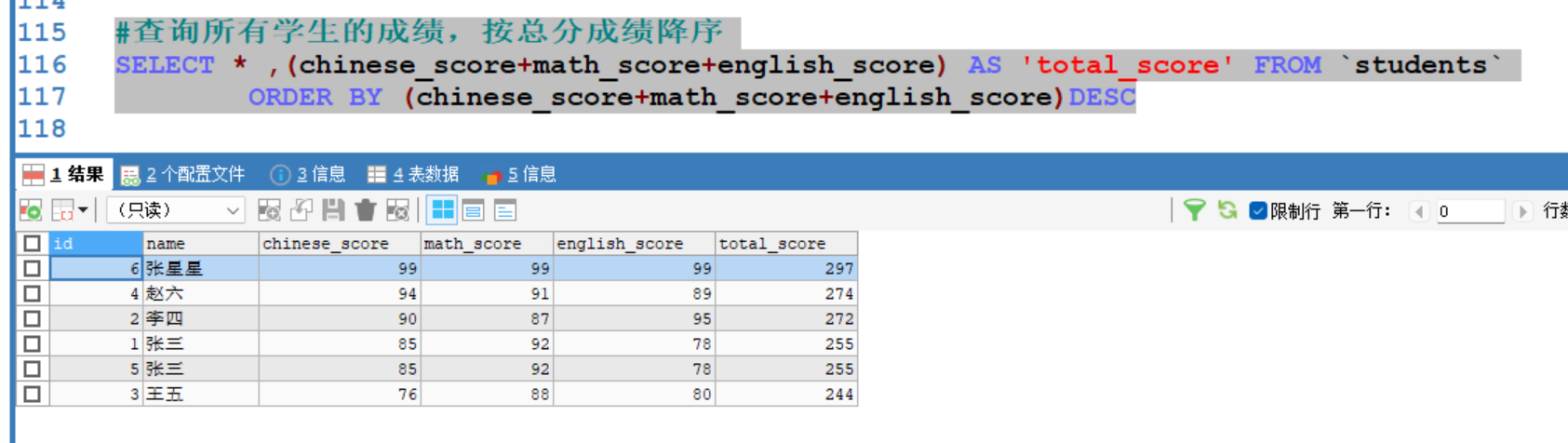Switch to the 4 表数据 tab
The image size is (1568, 443).
[x=413, y=174]
